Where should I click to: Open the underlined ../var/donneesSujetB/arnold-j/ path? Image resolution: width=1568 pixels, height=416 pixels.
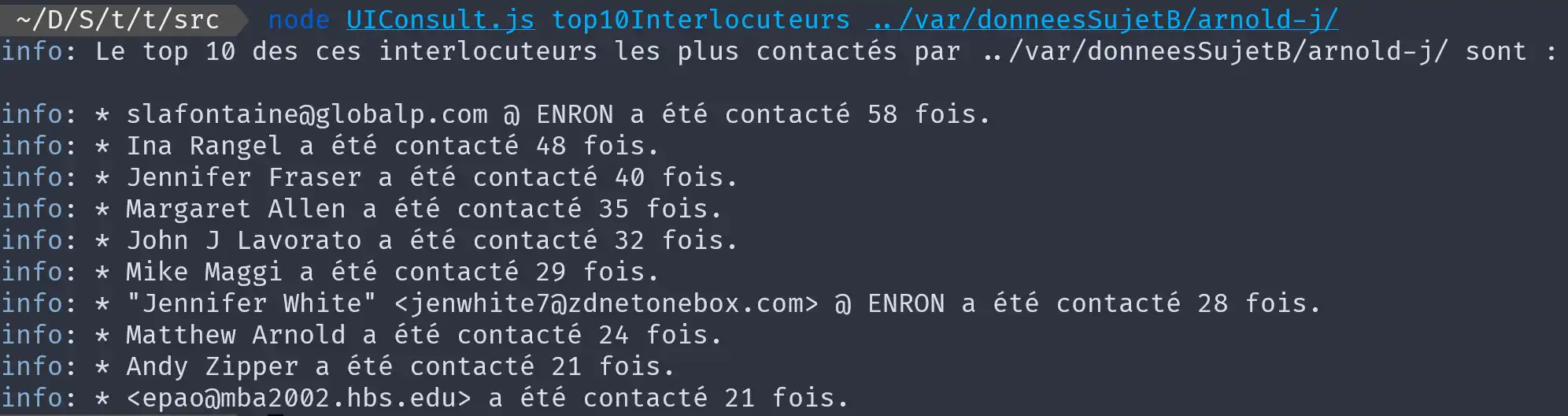click(1102, 20)
